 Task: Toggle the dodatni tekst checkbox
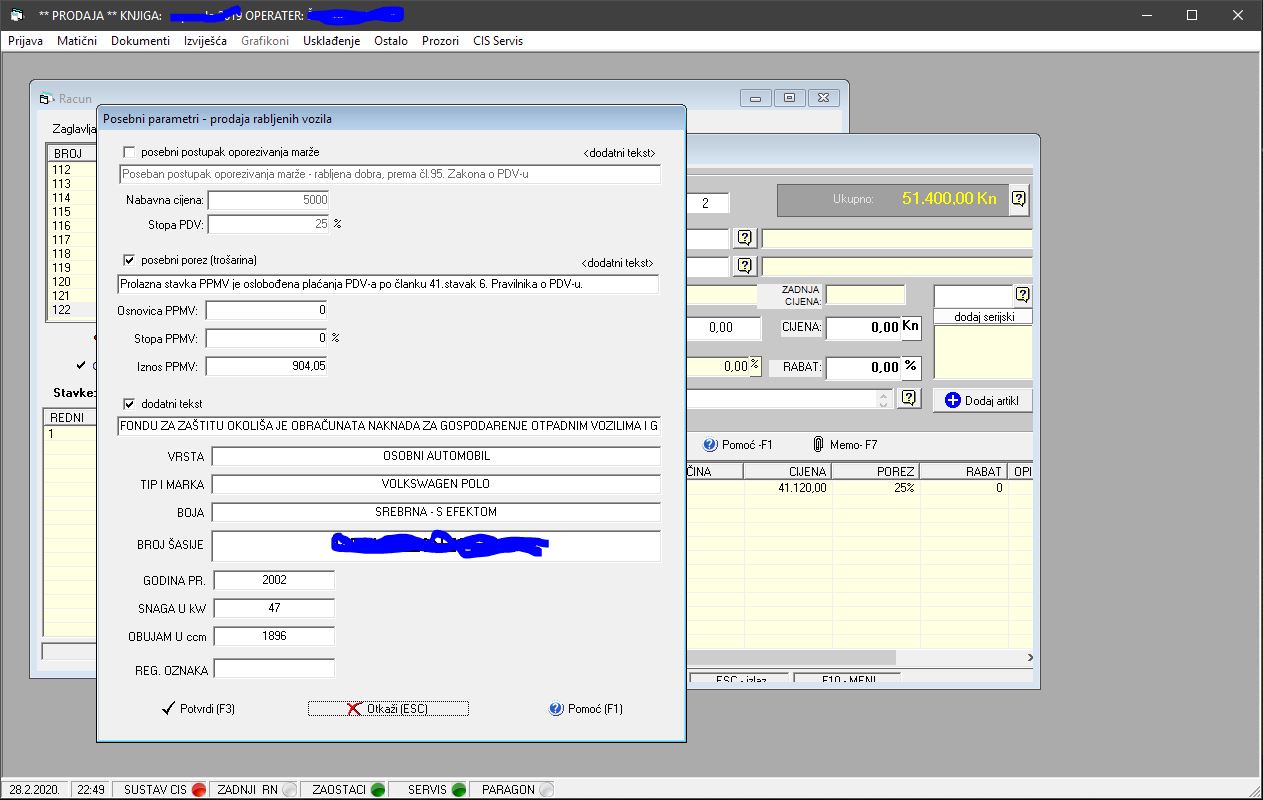129,404
